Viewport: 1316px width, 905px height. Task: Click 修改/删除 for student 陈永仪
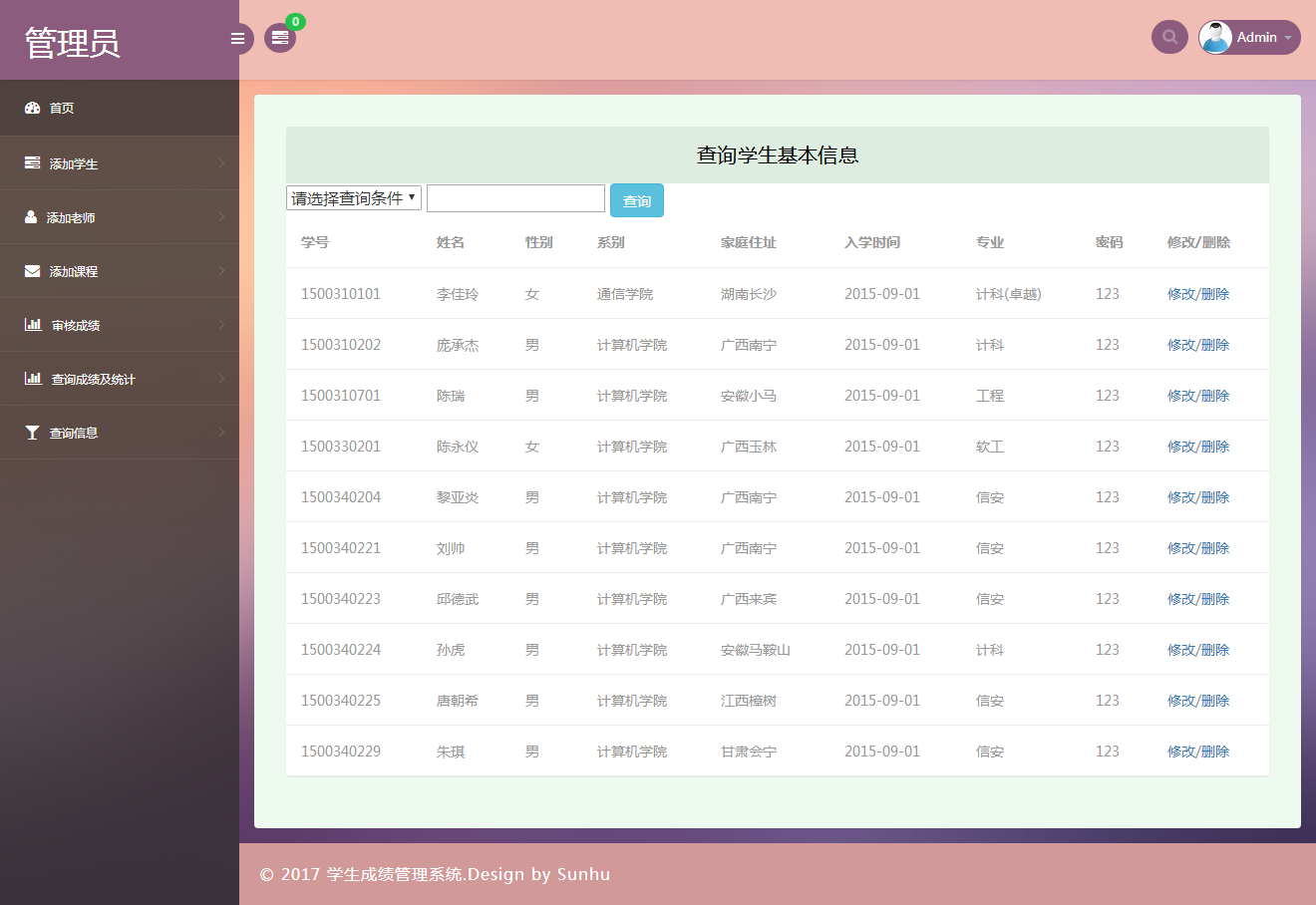tap(1198, 447)
